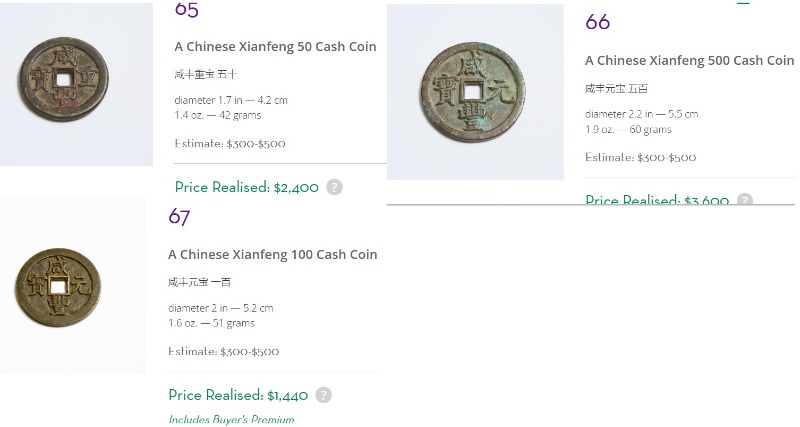Open lot 65 coin photo thumbnail
The width and height of the screenshot is (800, 427).
tap(77, 84)
